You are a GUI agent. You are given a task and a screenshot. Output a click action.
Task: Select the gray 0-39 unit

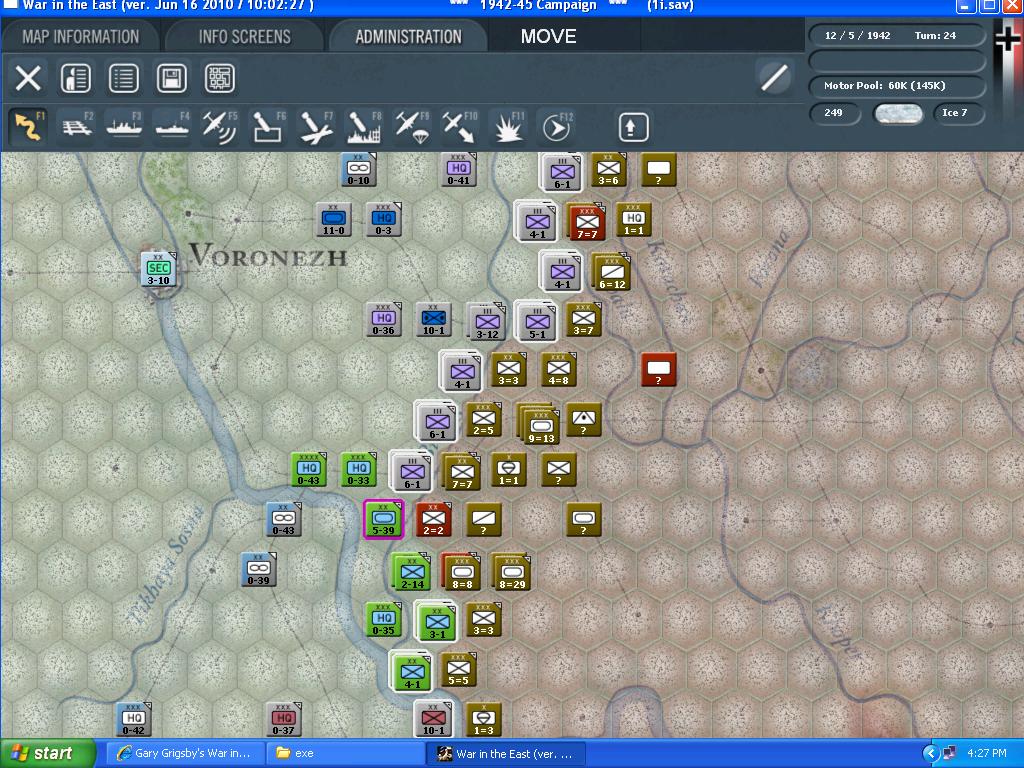coord(259,569)
